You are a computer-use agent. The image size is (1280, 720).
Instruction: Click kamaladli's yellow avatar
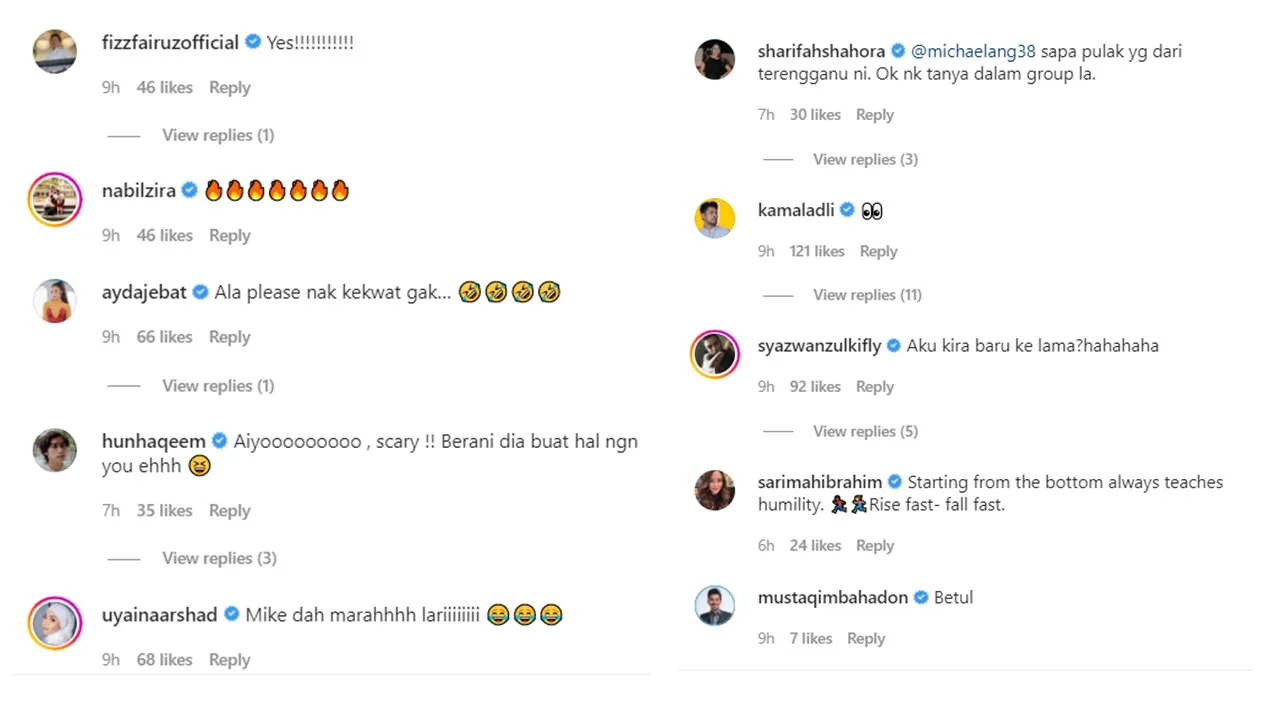pyautogui.click(x=715, y=218)
